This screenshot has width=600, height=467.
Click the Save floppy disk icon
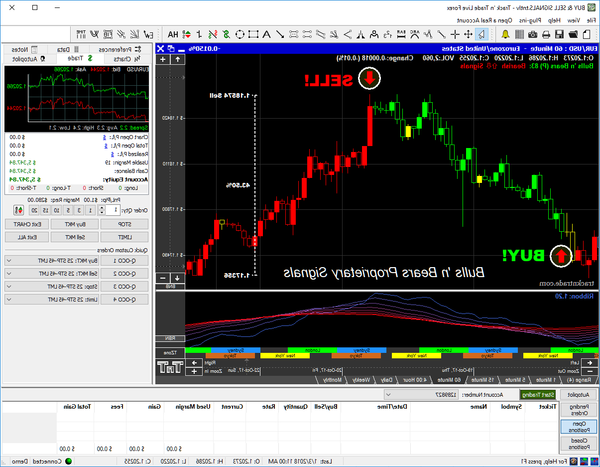pyautogui.click(x=560, y=35)
